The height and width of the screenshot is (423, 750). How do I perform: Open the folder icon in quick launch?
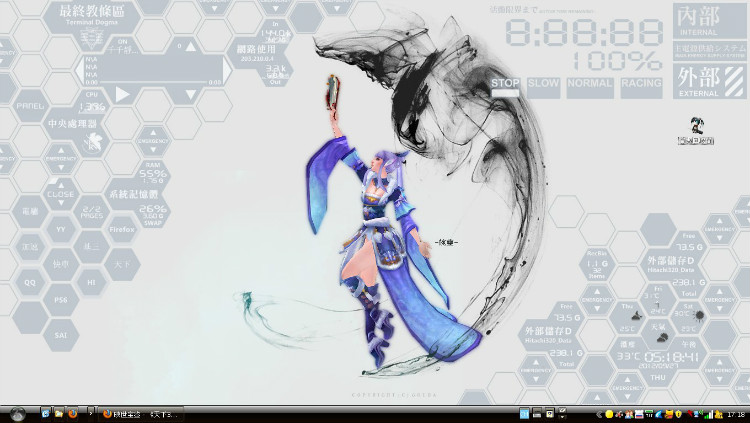59,413
